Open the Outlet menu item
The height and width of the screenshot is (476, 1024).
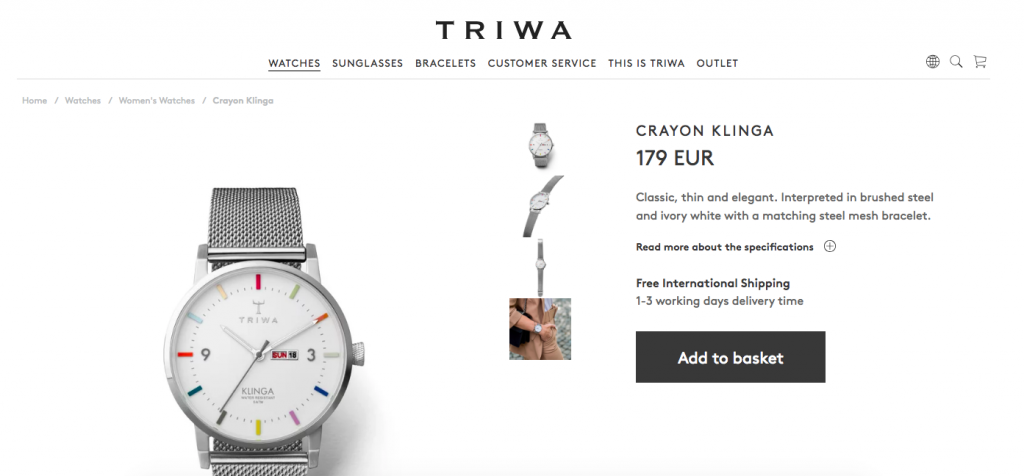pyautogui.click(x=717, y=63)
